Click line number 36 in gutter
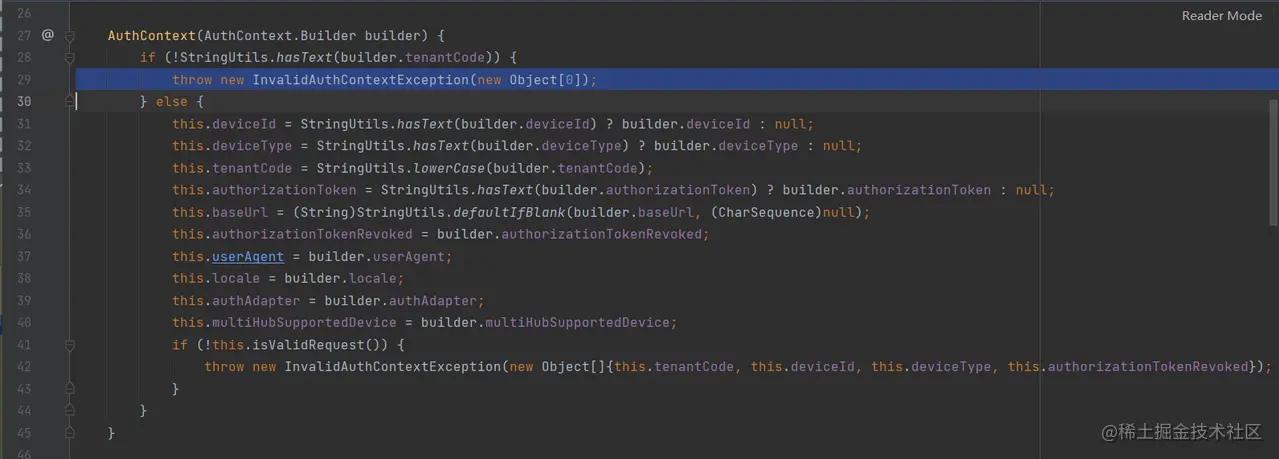Viewport: 1279px width, 459px height. (24, 234)
